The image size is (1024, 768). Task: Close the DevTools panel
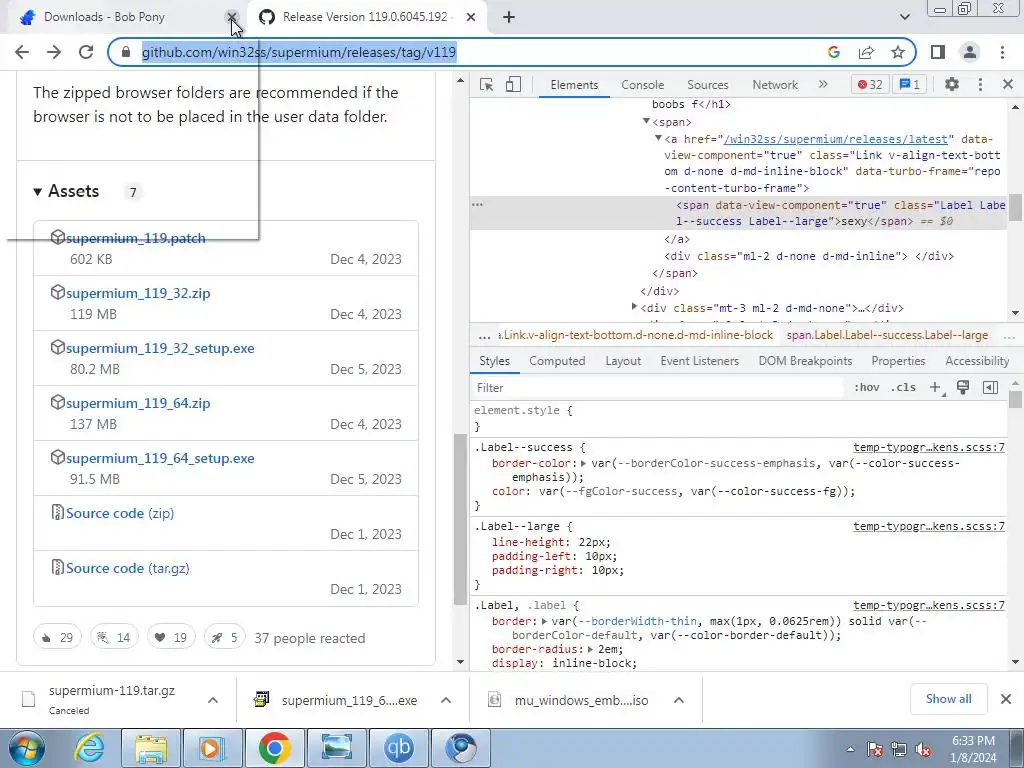(1008, 84)
